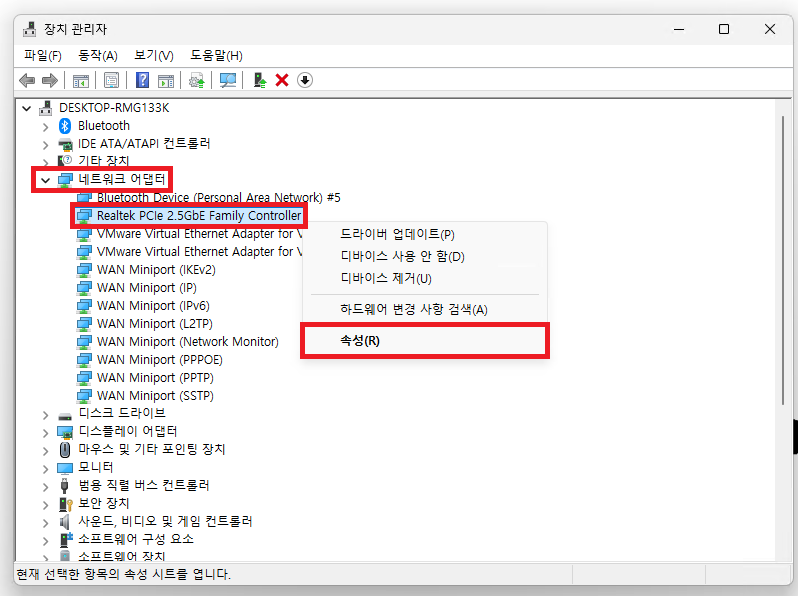The width and height of the screenshot is (798, 596).
Task: Uninstall device with the red X icon
Action: (282, 80)
